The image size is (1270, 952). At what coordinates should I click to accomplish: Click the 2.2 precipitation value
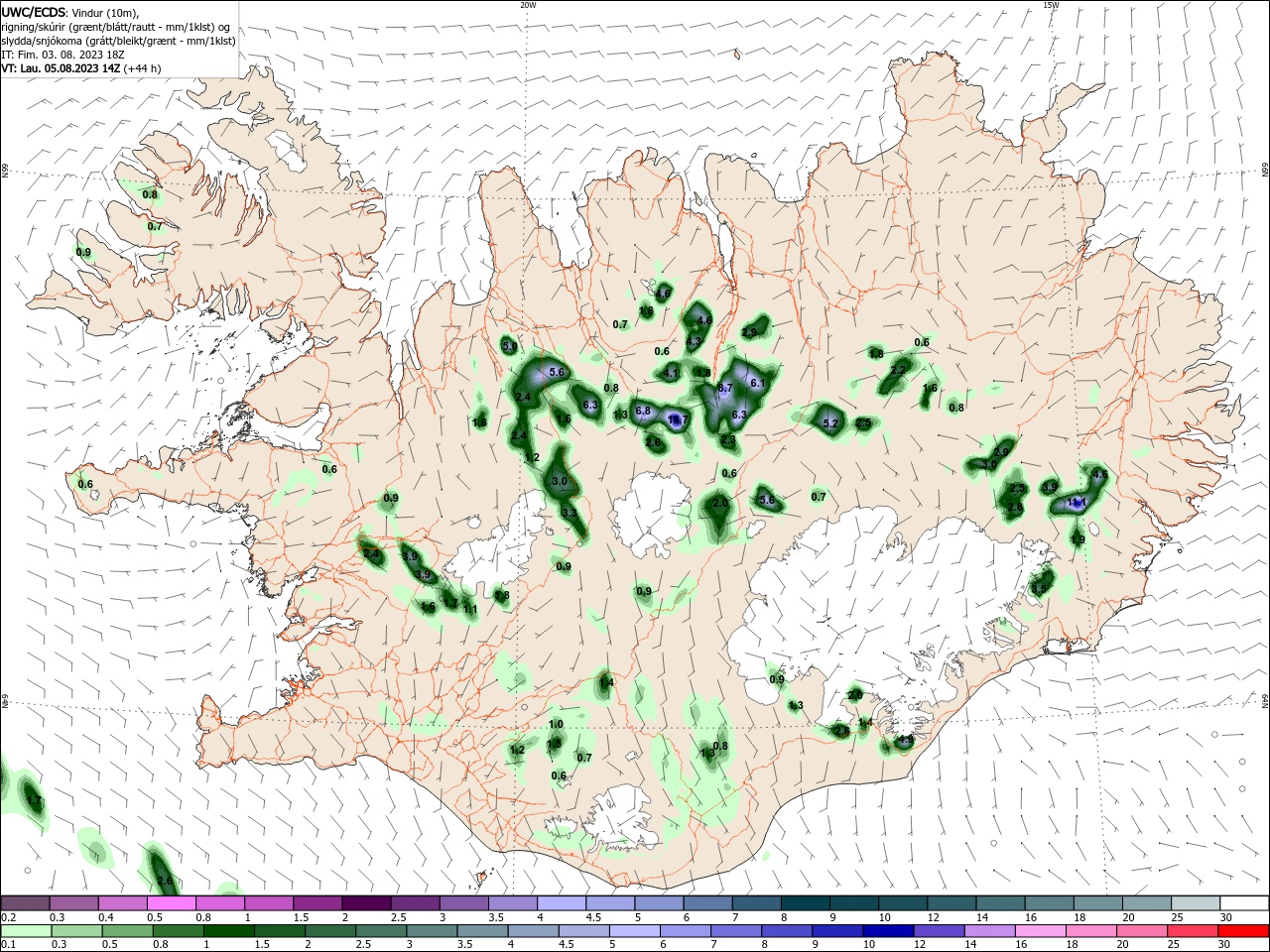pos(899,369)
